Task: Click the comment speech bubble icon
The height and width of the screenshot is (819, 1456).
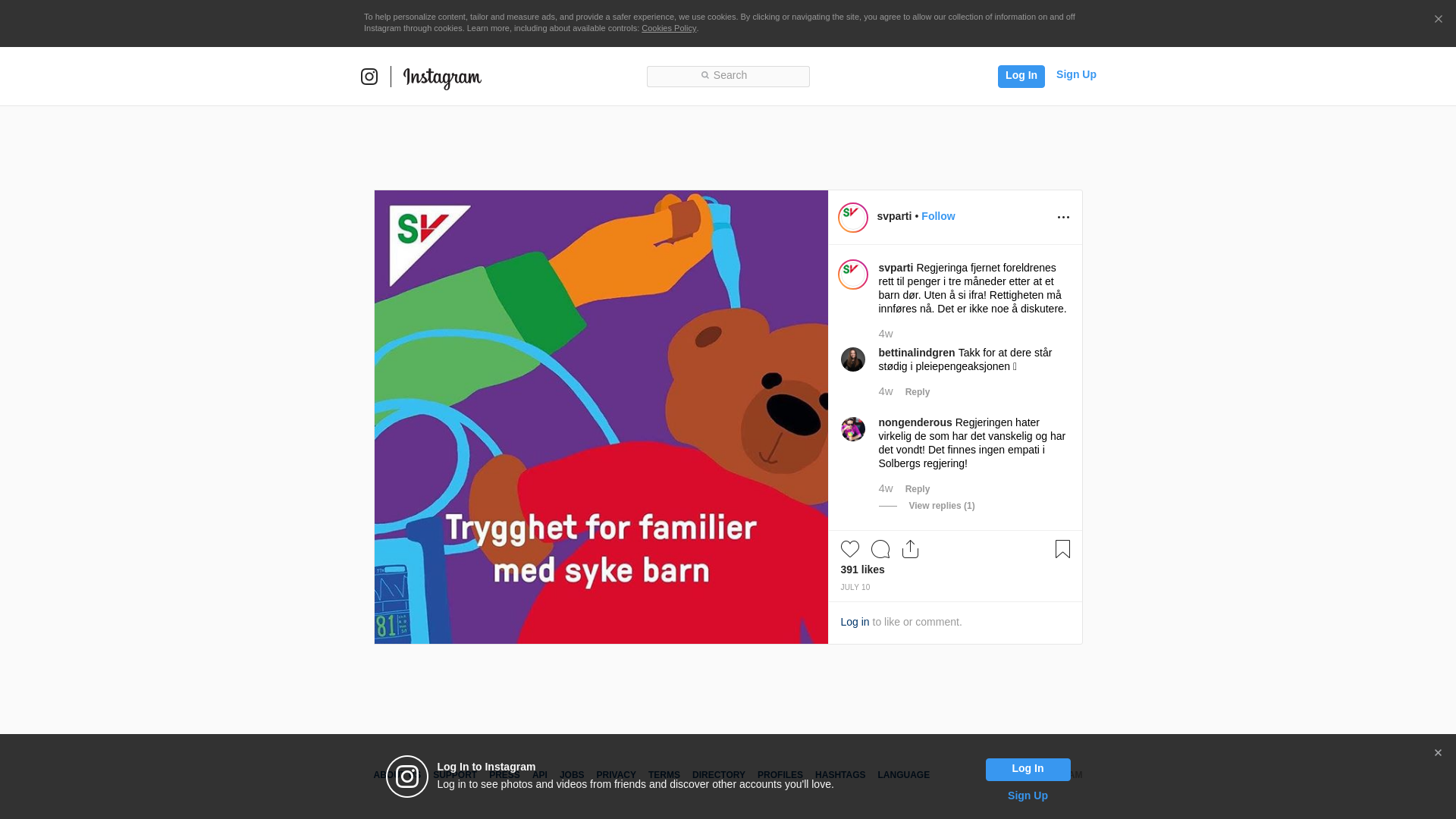Action: [x=880, y=549]
